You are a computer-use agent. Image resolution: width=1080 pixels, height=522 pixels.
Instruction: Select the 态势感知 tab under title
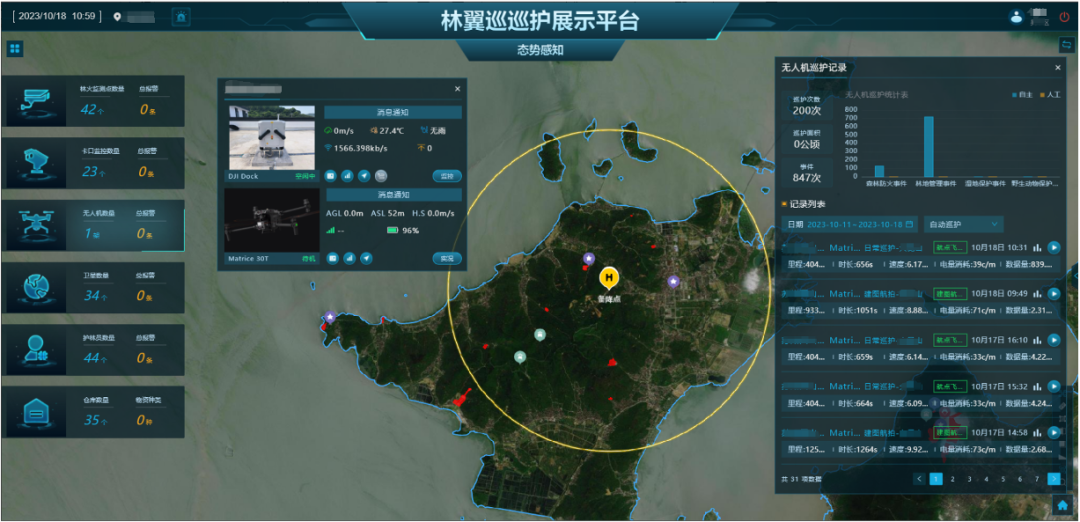(540, 49)
